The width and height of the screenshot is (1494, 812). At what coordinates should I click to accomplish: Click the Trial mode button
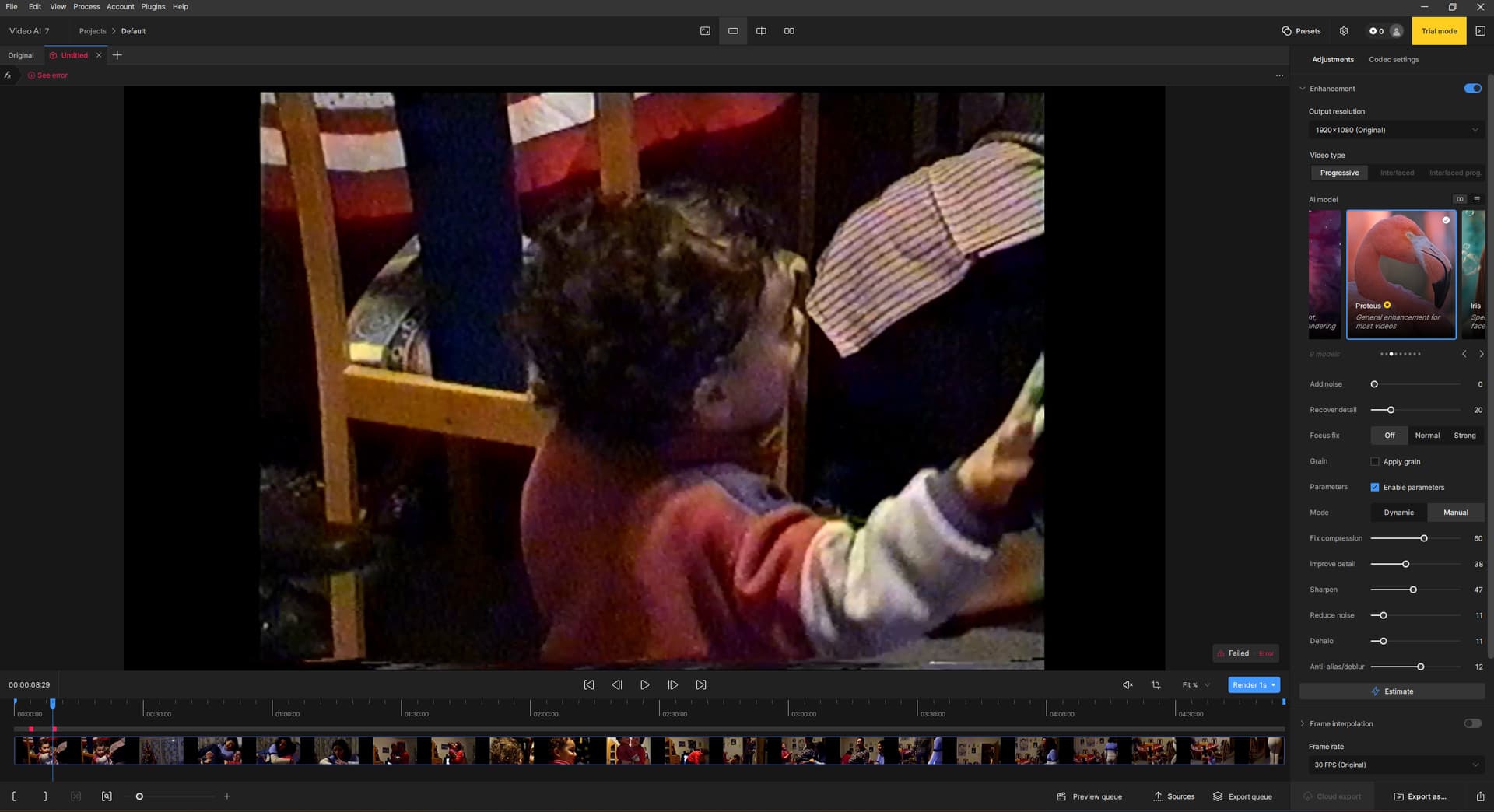coord(1439,31)
